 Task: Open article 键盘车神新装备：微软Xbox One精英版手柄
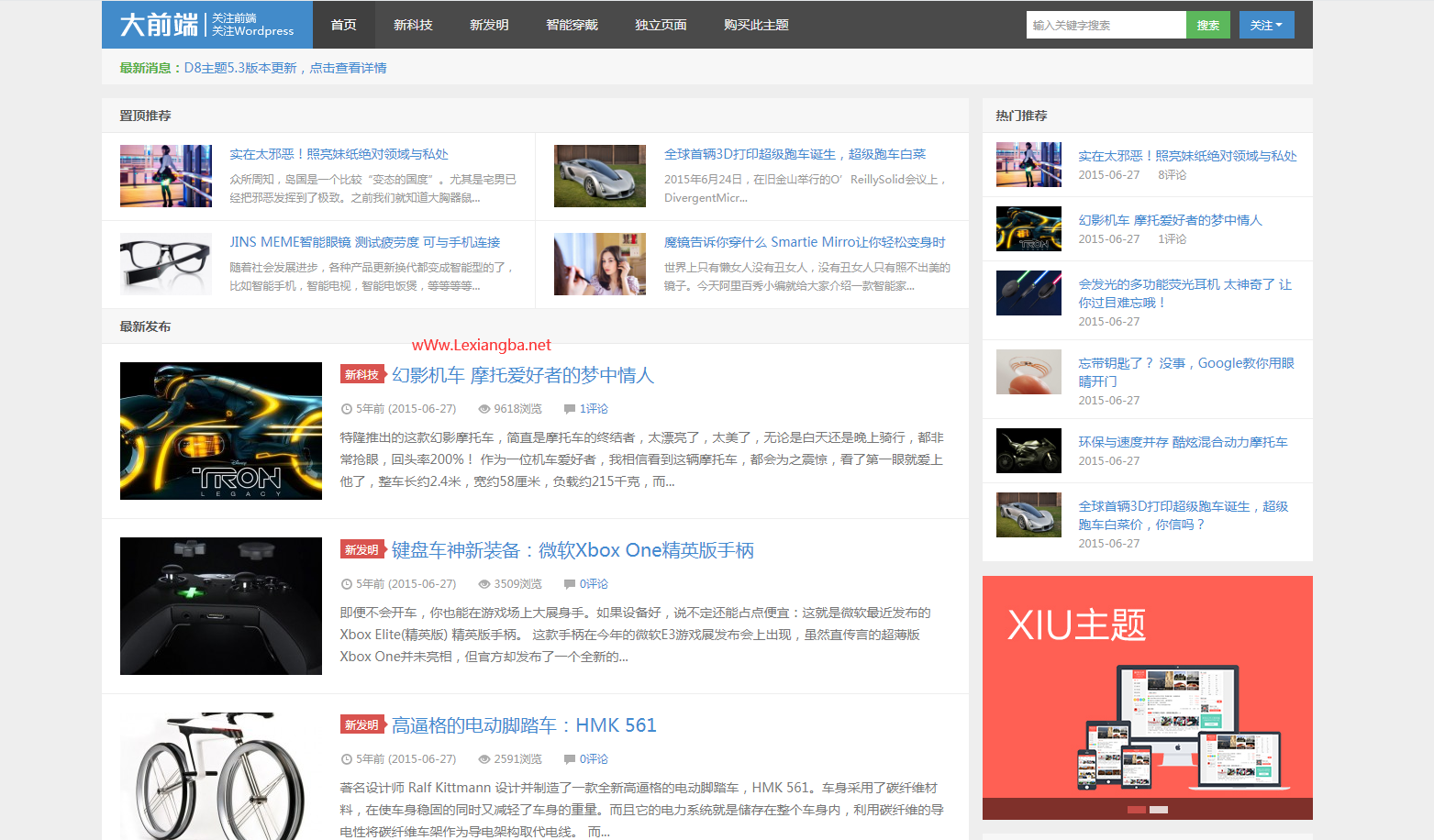point(572,550)
